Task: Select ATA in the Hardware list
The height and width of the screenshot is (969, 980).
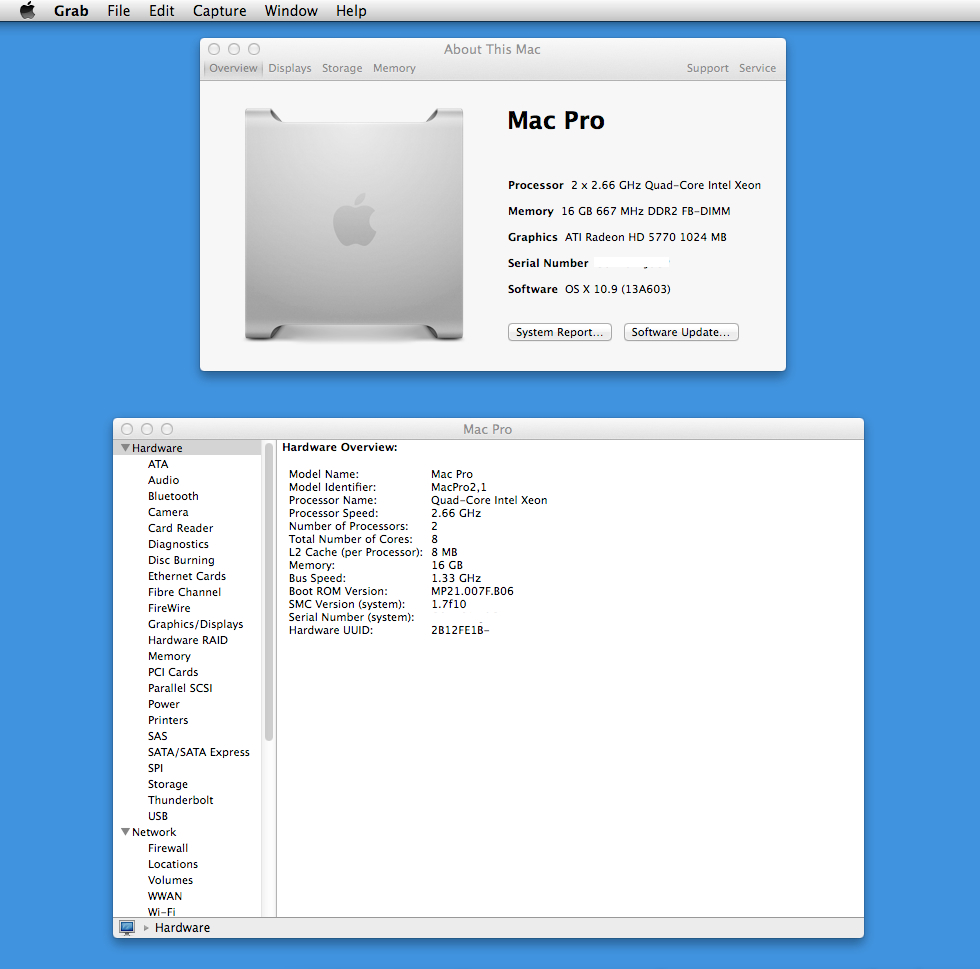Action: (x=158, y=464)
